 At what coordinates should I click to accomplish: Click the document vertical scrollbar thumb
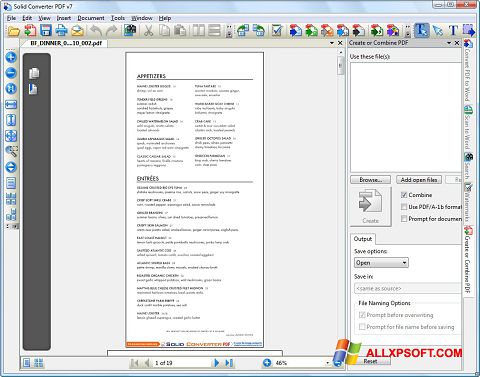(340, 66)
